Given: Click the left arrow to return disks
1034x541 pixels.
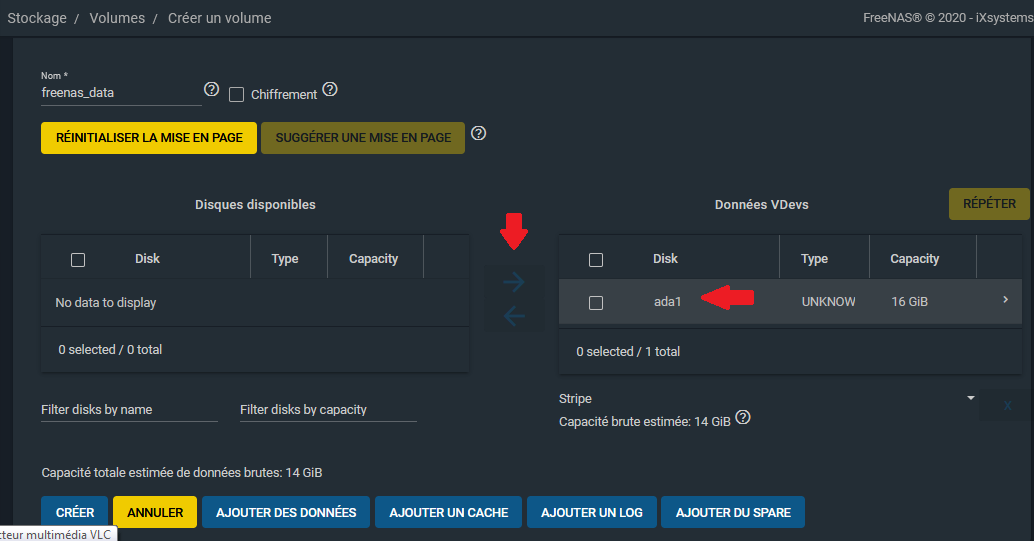Looking at the screenshot, I should tap(514, 316).
